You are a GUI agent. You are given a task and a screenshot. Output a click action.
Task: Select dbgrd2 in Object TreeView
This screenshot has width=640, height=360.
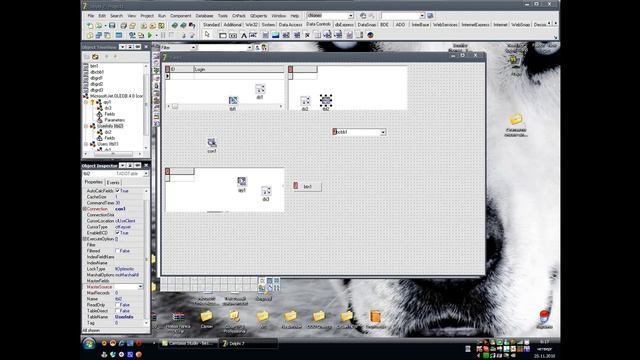96,84
